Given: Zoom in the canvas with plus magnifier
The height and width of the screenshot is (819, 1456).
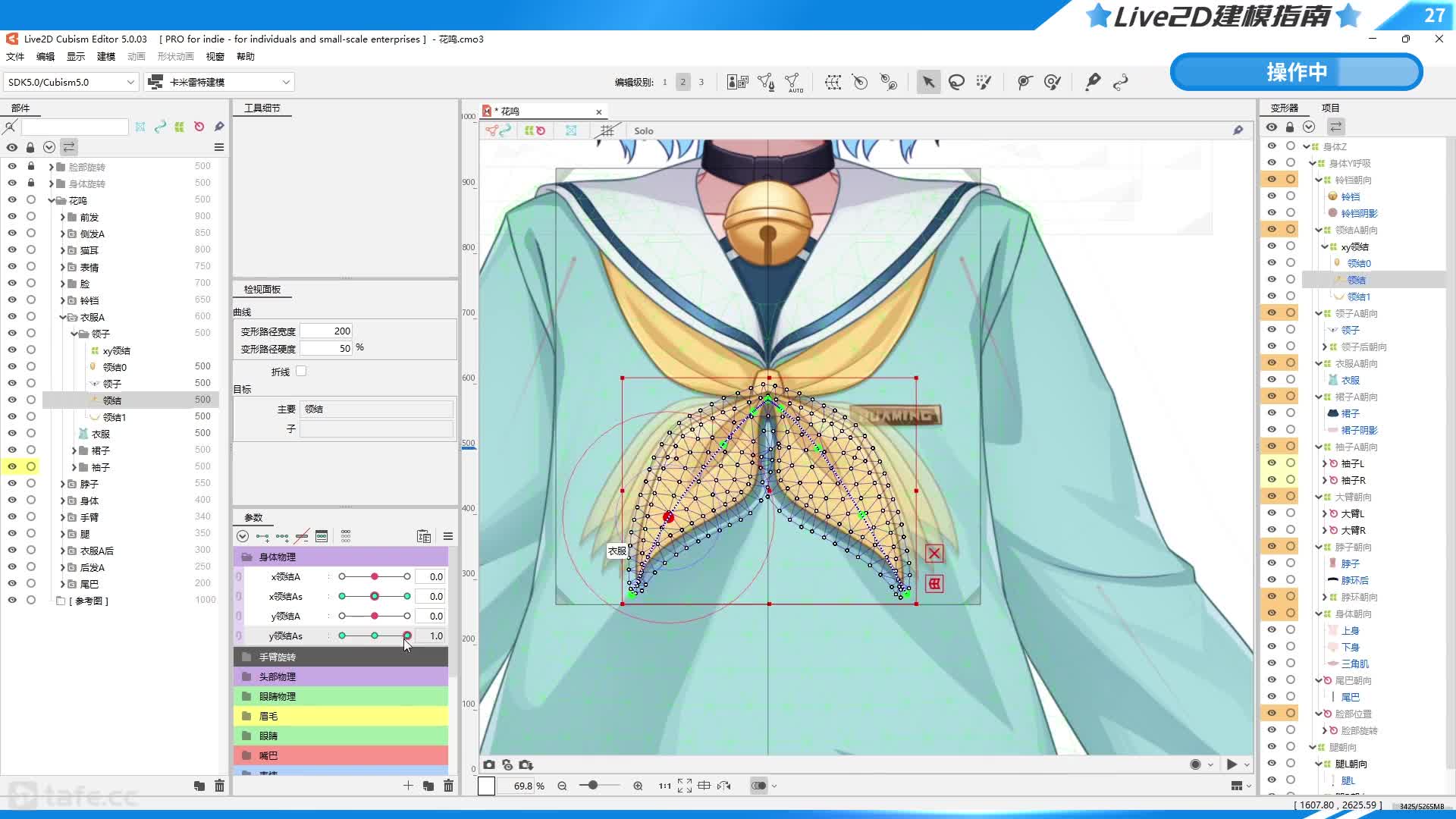Looking at the screenshot, I should [638, 786].
